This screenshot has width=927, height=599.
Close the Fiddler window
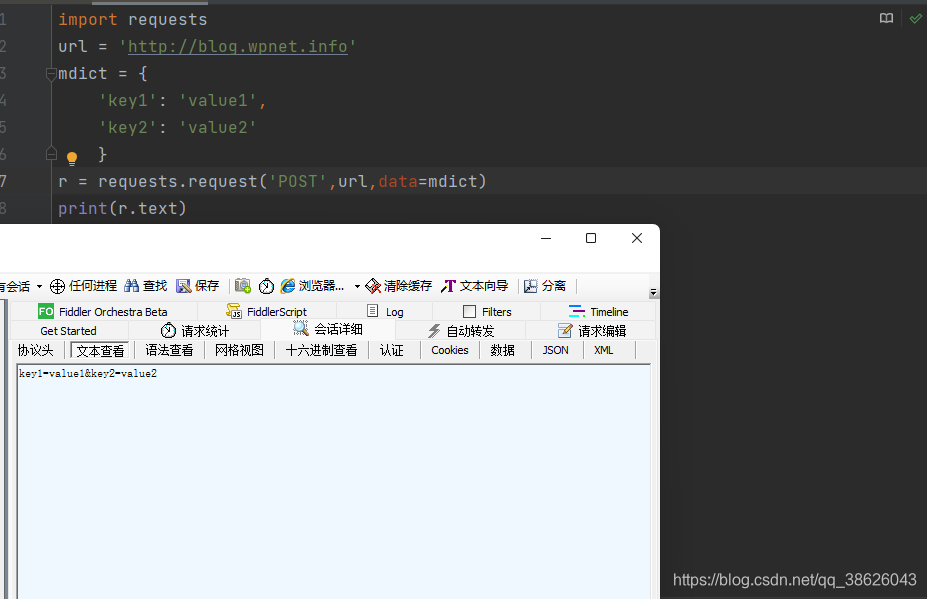[x=637, y=238]
